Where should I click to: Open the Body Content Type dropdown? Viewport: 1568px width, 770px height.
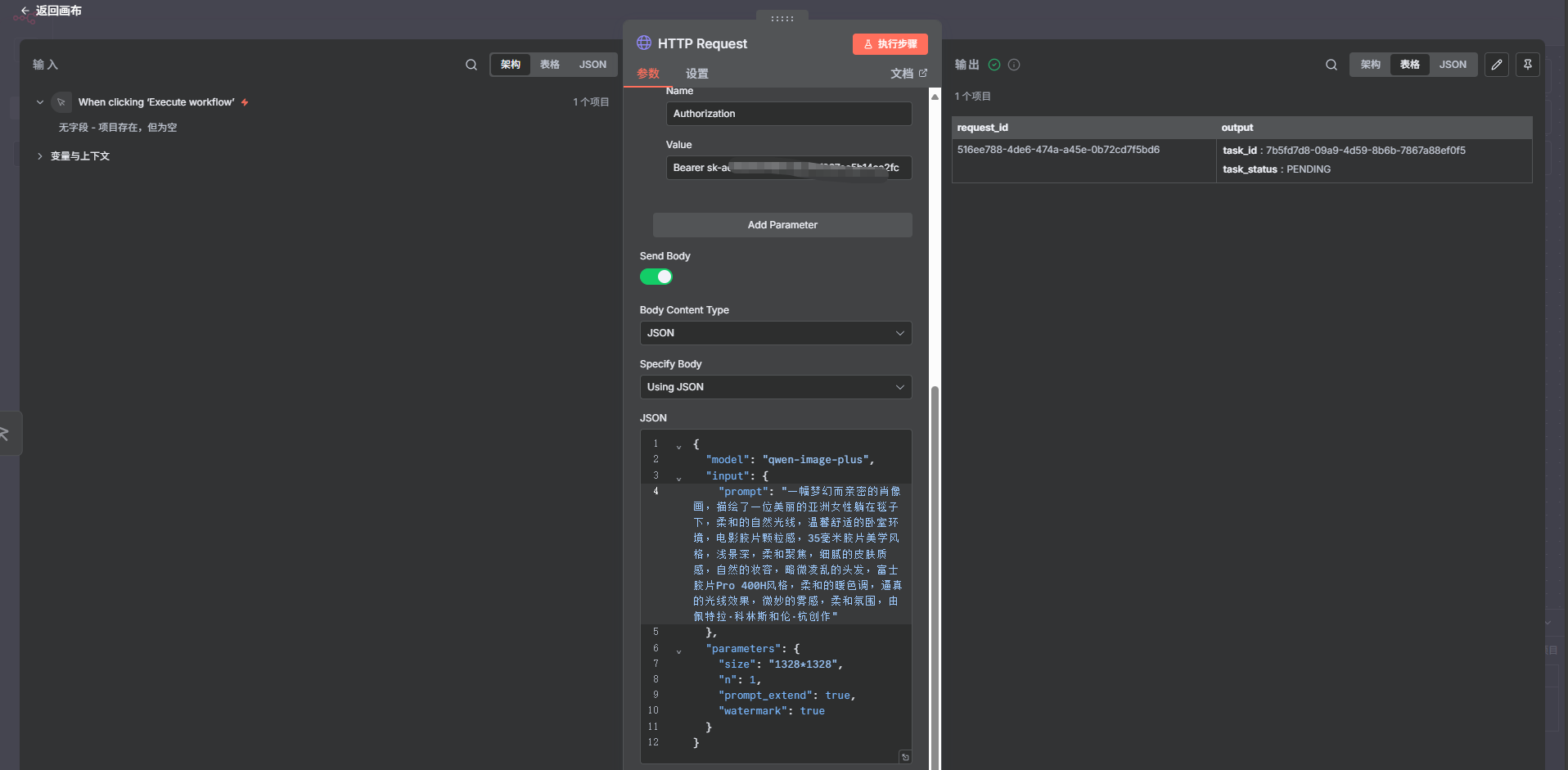776,333
